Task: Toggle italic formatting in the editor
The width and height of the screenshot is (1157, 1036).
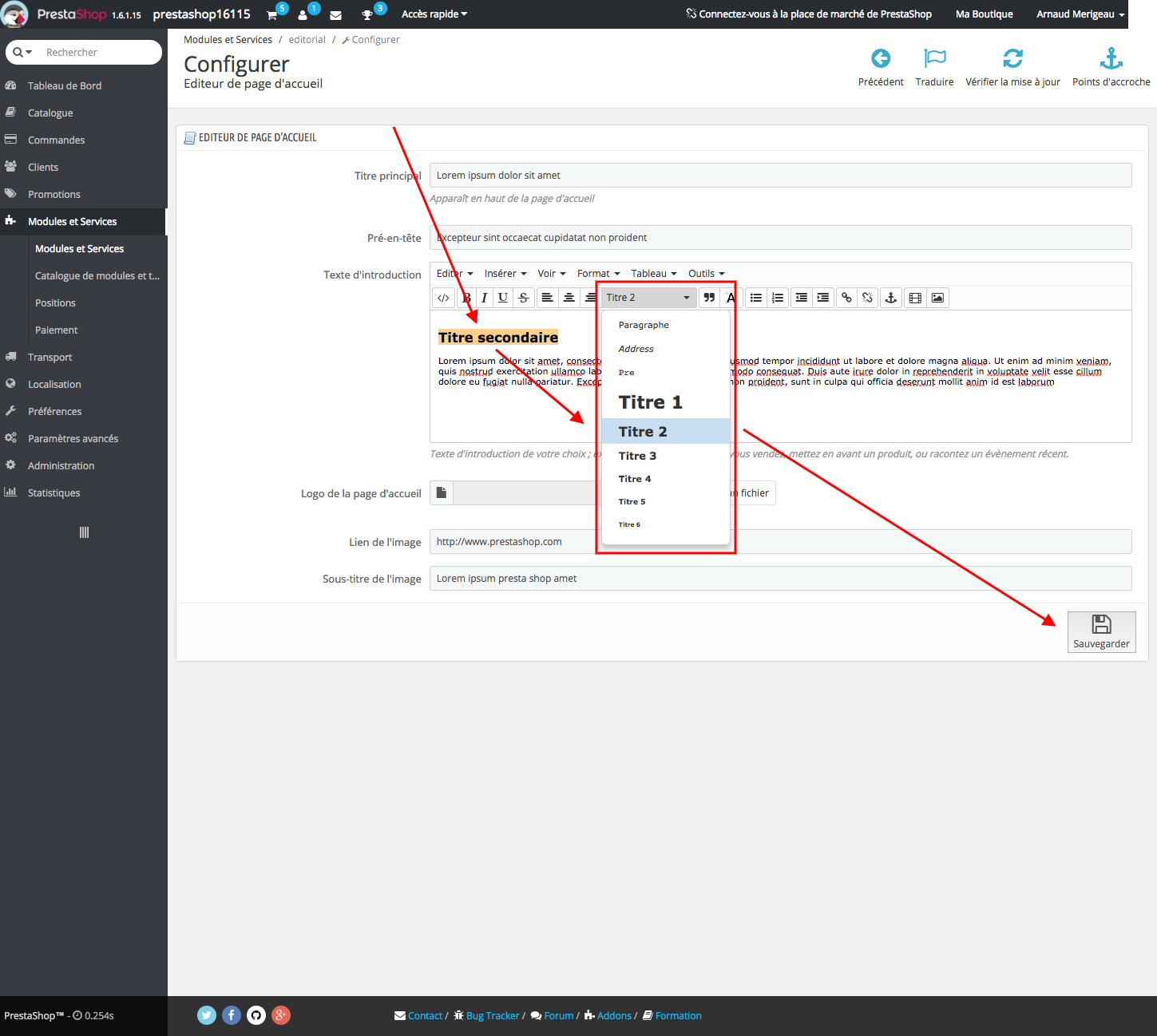Action: (x=484, y=298)
